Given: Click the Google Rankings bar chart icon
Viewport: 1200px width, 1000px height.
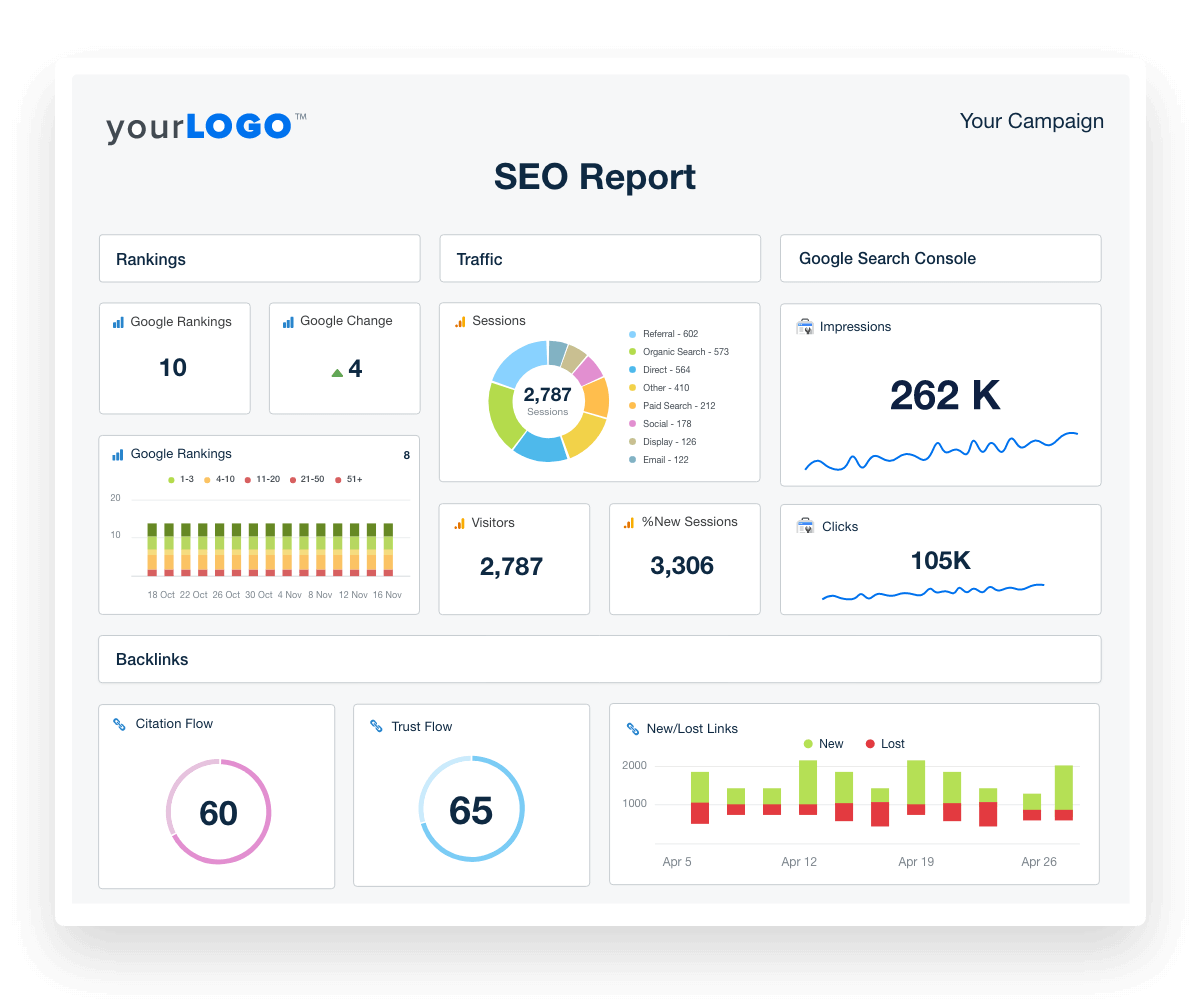Looking at the screenshot, I should click(117, 453).
